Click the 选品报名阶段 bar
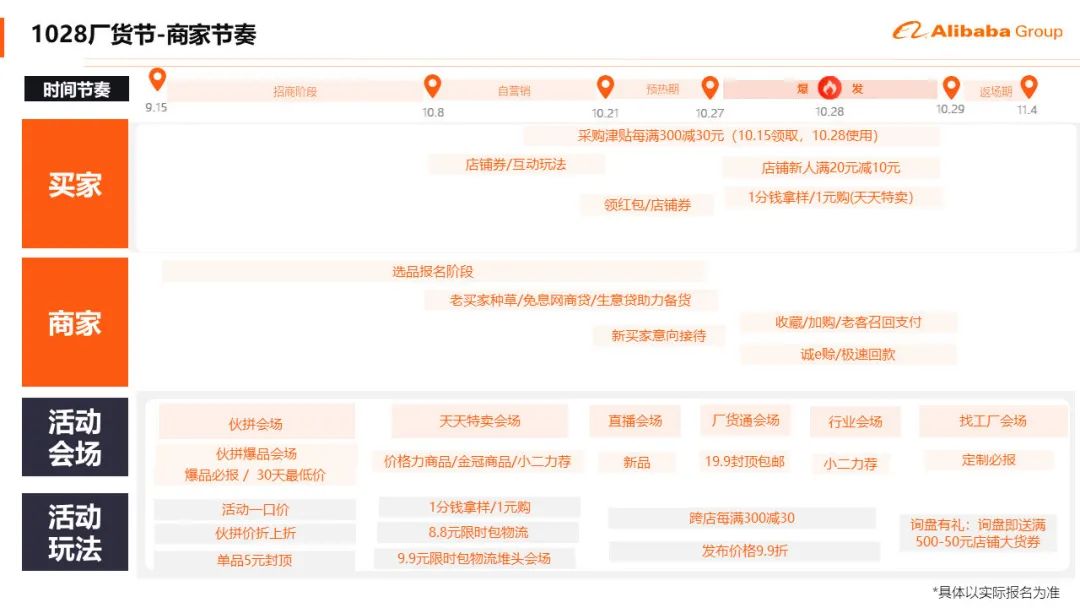 click(432, 271)
